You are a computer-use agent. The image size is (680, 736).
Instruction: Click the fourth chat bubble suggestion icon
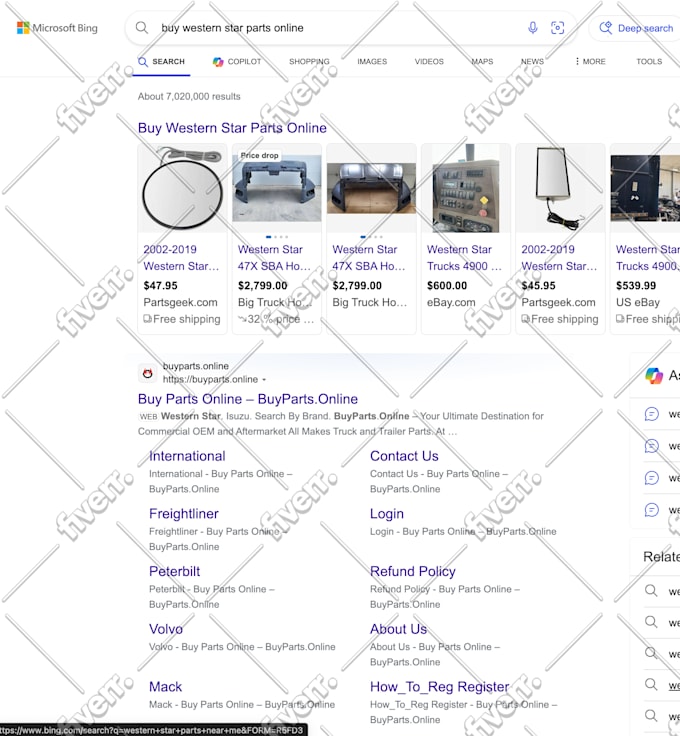[x=651, y=510]
